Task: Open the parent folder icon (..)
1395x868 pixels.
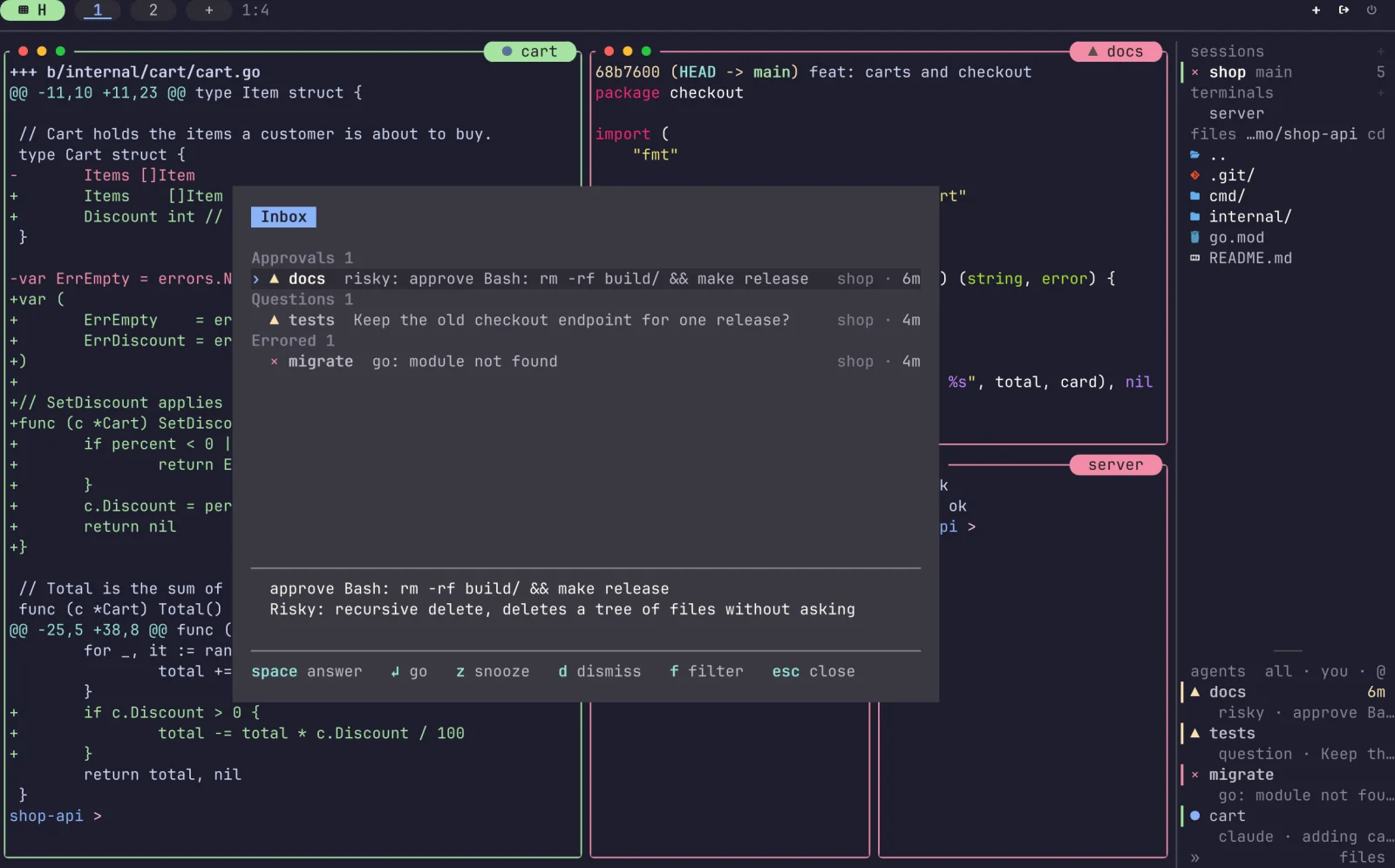Action: [x=1195, y=155]
